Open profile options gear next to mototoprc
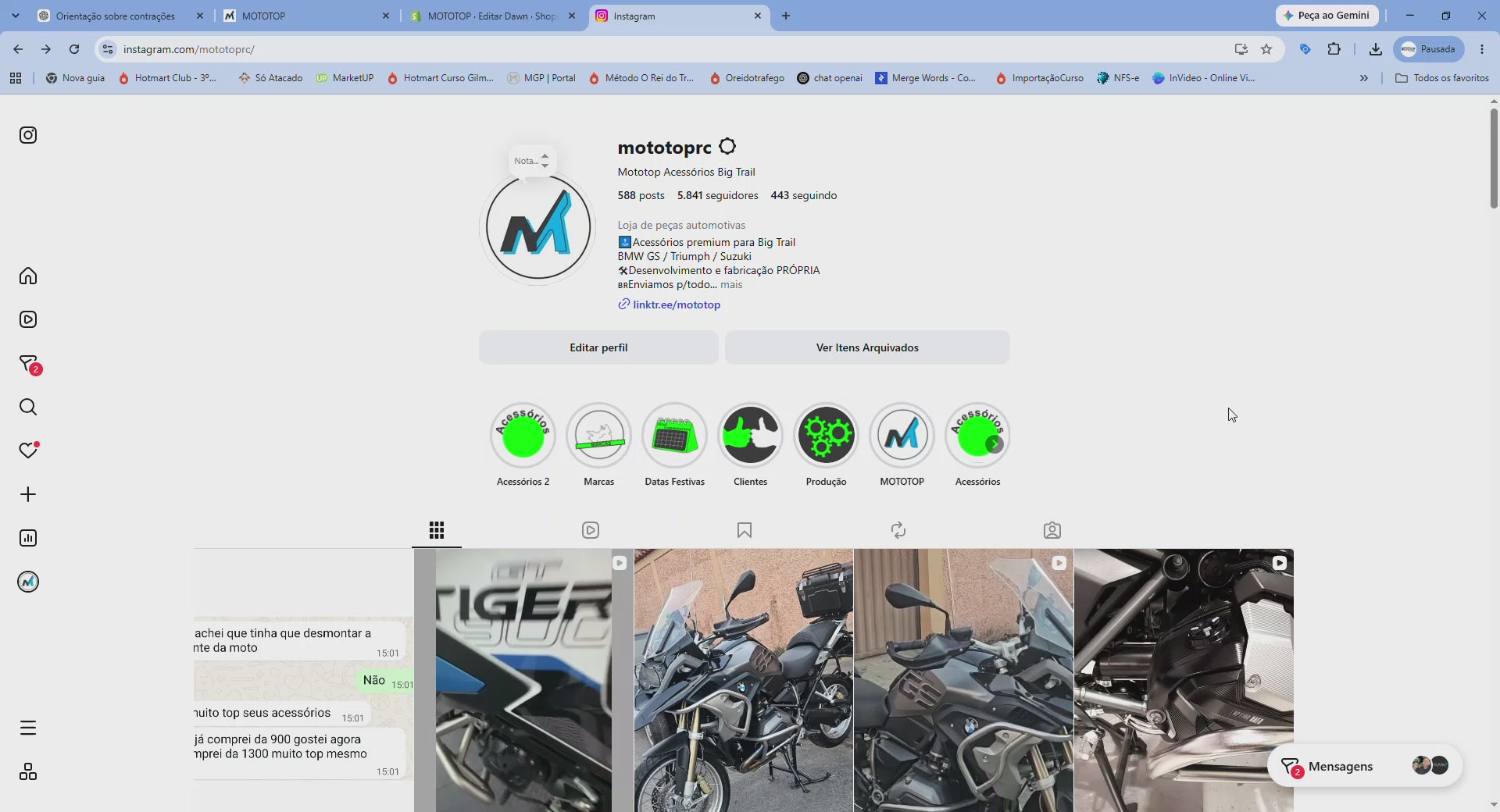Viewport: 1500px width, 812px height. (727, 147)
